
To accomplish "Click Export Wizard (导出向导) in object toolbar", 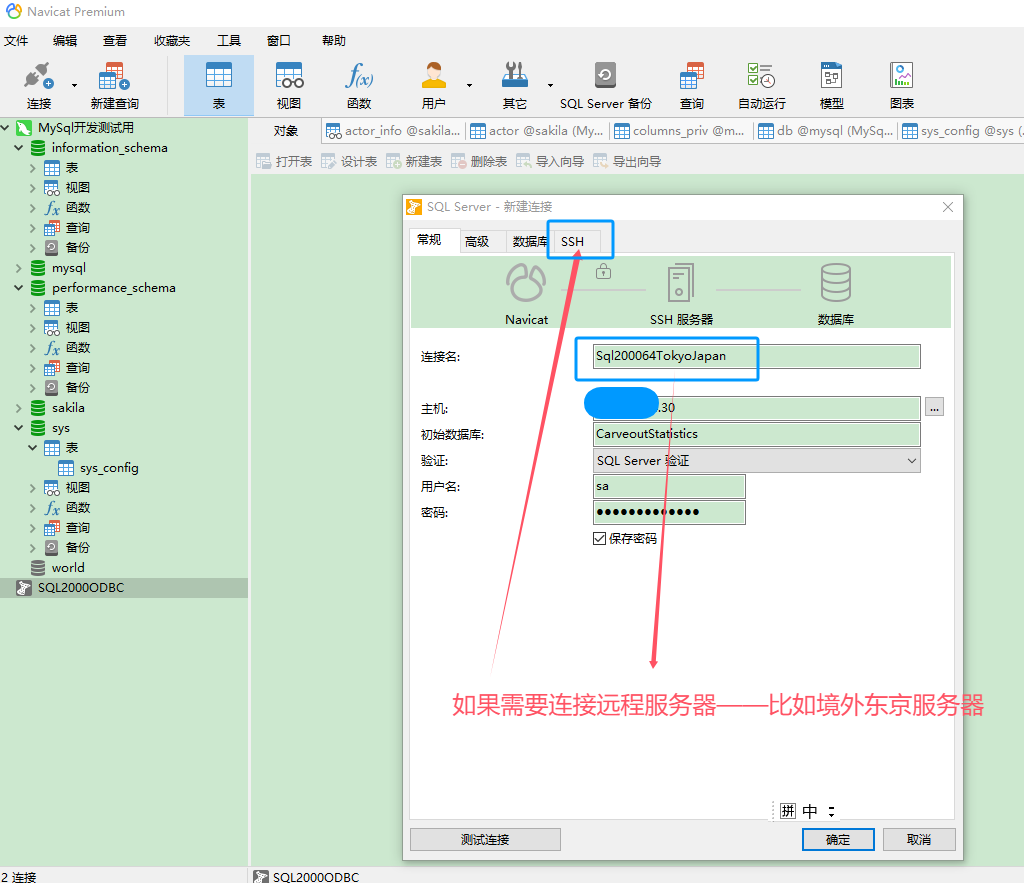I will pos(627,161).
